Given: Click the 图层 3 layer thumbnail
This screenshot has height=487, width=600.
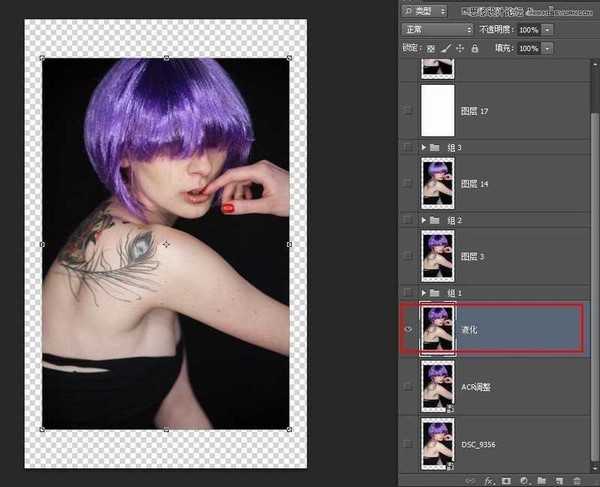Looking at the screenshot, I should [x=438, y=256].
